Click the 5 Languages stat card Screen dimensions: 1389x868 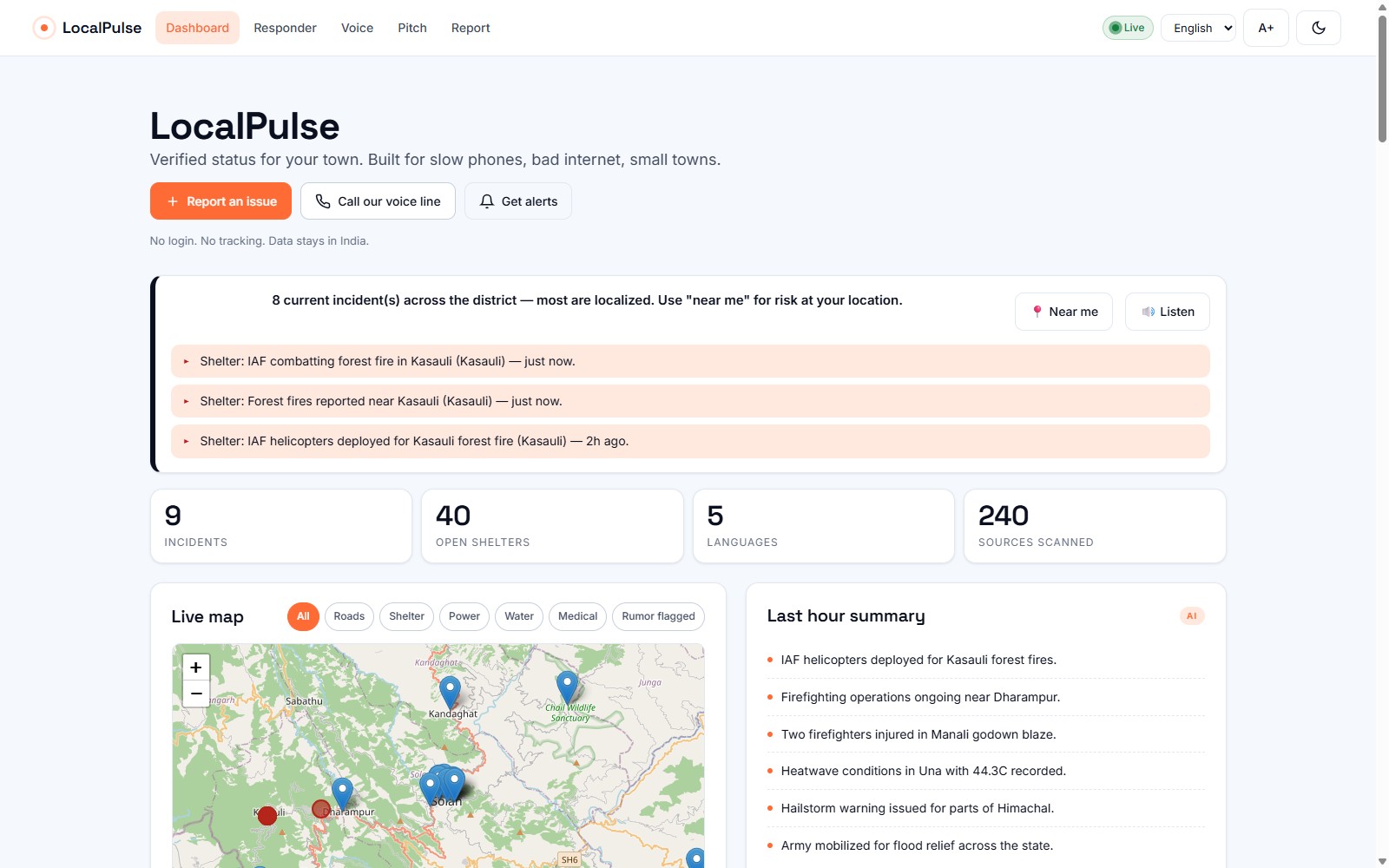pos(824,526)
